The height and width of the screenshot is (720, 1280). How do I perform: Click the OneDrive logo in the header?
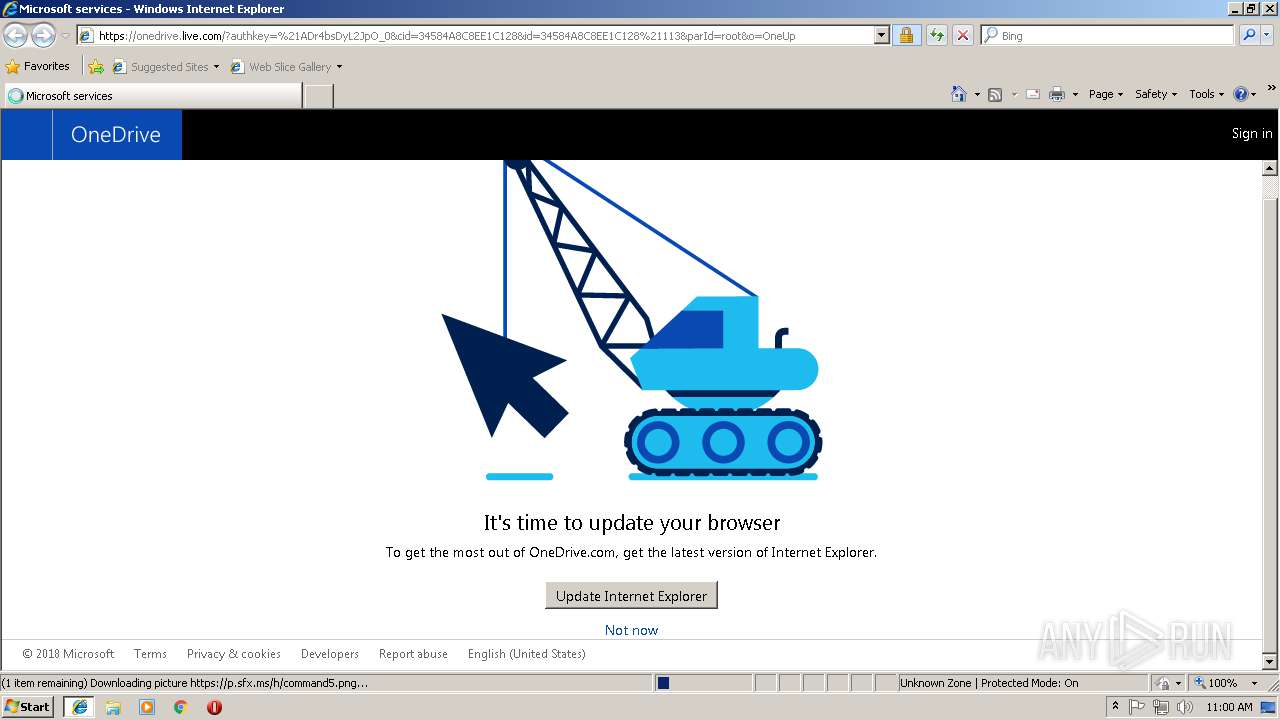[116, 135]
